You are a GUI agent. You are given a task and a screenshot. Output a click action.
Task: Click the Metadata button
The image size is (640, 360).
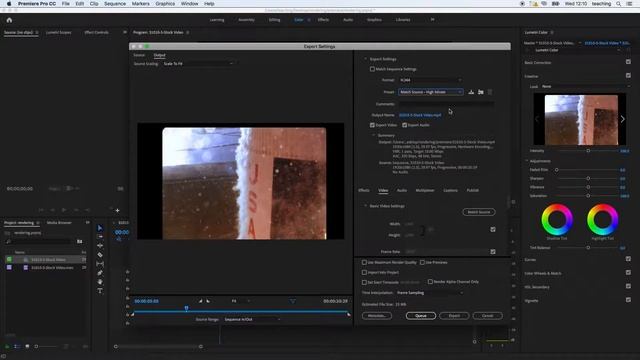coord(377,316)
